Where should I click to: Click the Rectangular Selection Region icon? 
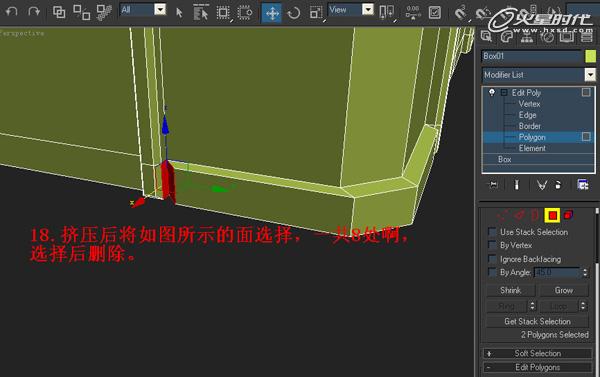point(223,13)
